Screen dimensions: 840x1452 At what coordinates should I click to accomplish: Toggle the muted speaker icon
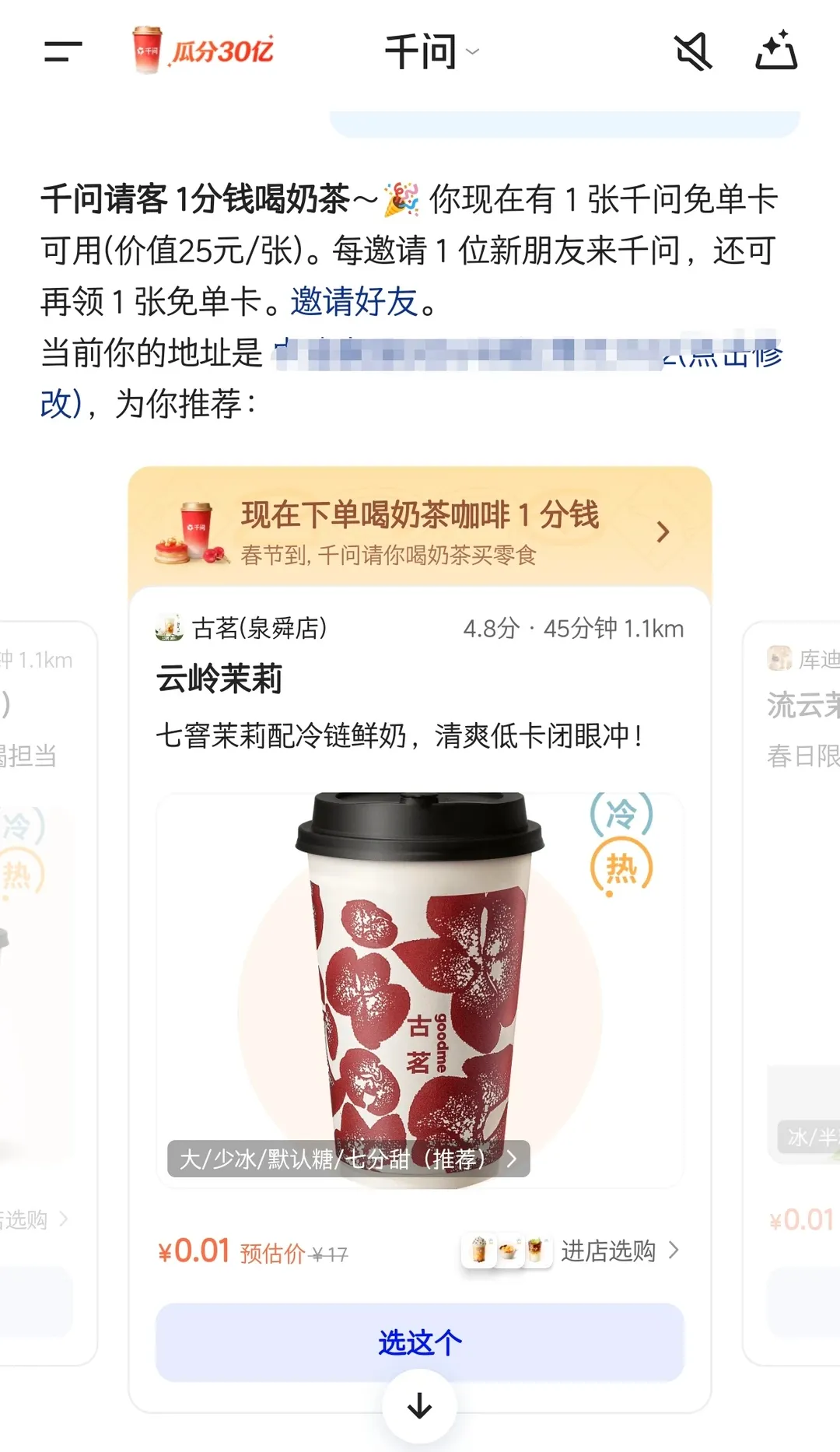click(x=692, y=52)
